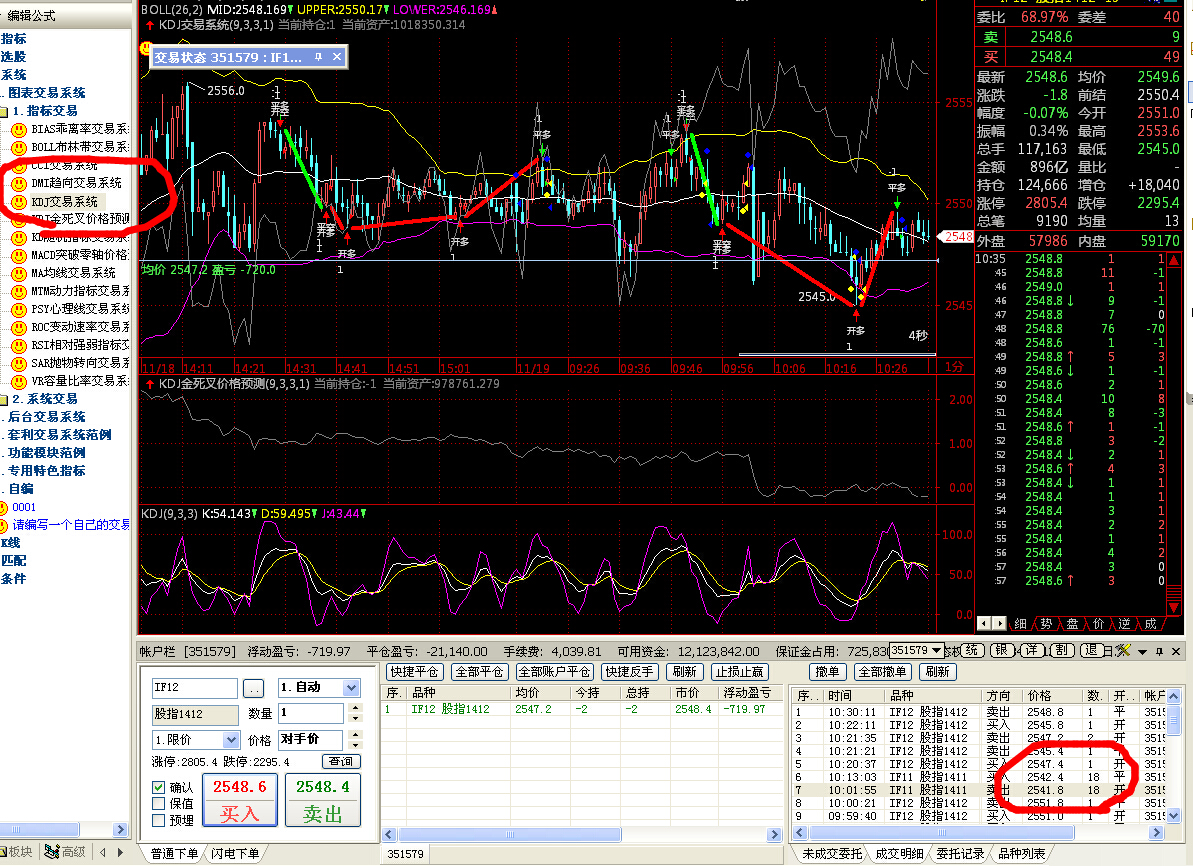Click the smiley icon beside DMI趋向交易系统
Screen dimensions: 1193x866
coord(18,184)
